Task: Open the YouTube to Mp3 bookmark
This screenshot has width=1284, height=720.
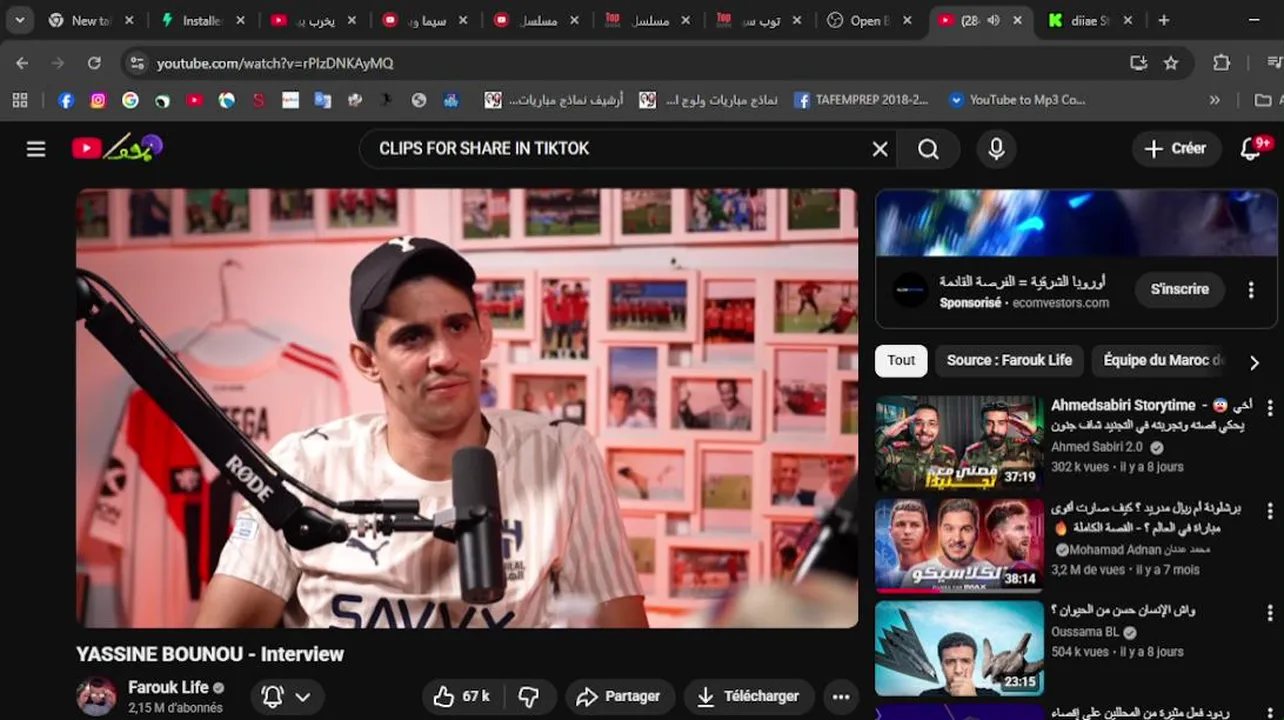Action: click(1017, 100)
